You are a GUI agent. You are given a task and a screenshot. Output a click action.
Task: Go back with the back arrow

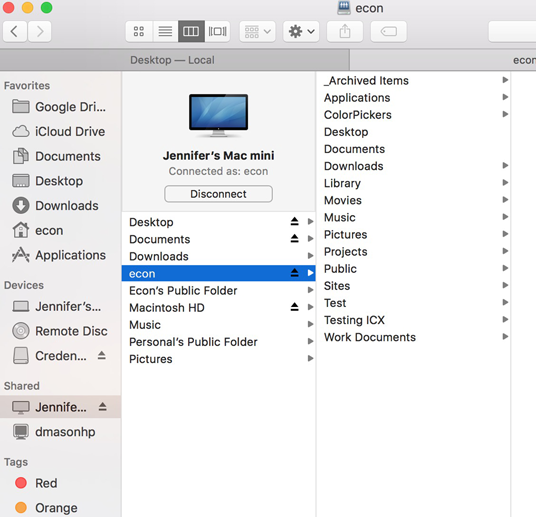point(15,31)
